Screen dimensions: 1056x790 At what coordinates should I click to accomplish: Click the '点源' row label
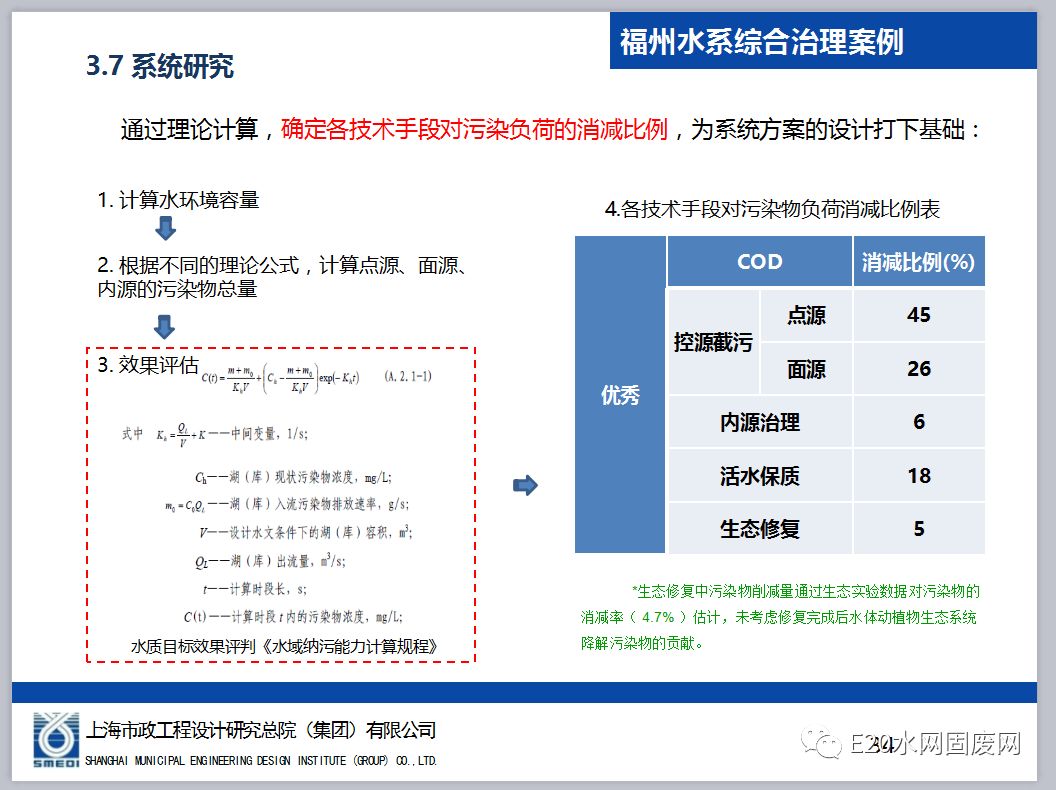tap(806, 315)
